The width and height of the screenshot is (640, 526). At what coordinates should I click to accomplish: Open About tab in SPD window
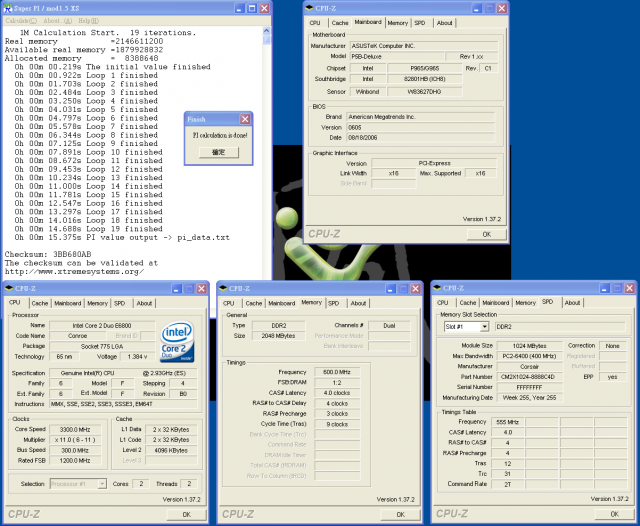pos(572,303)
